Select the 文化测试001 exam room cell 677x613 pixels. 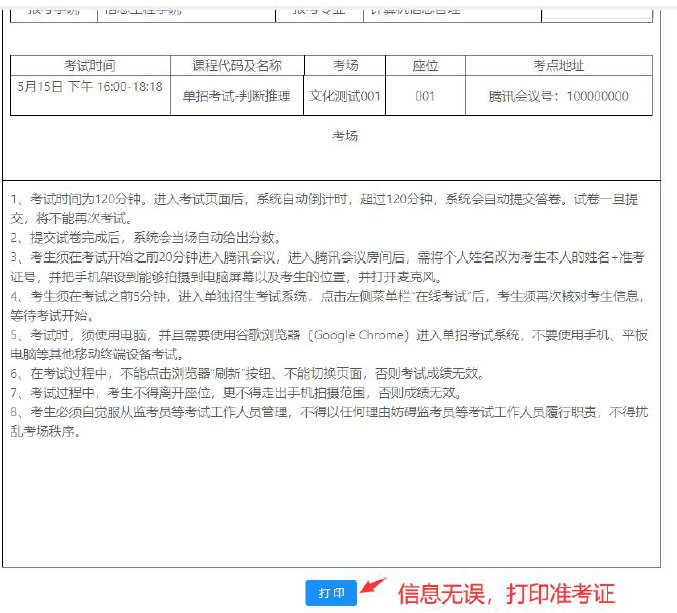click(x=345, y=96)
